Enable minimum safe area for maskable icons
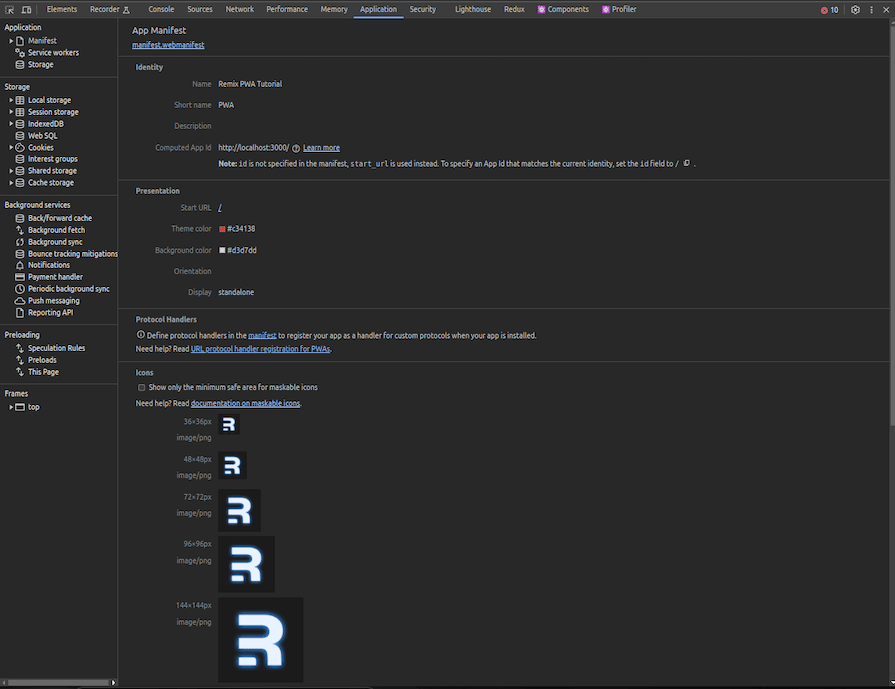Viewport: 895px width, 689px height. [x=142, y=387]
